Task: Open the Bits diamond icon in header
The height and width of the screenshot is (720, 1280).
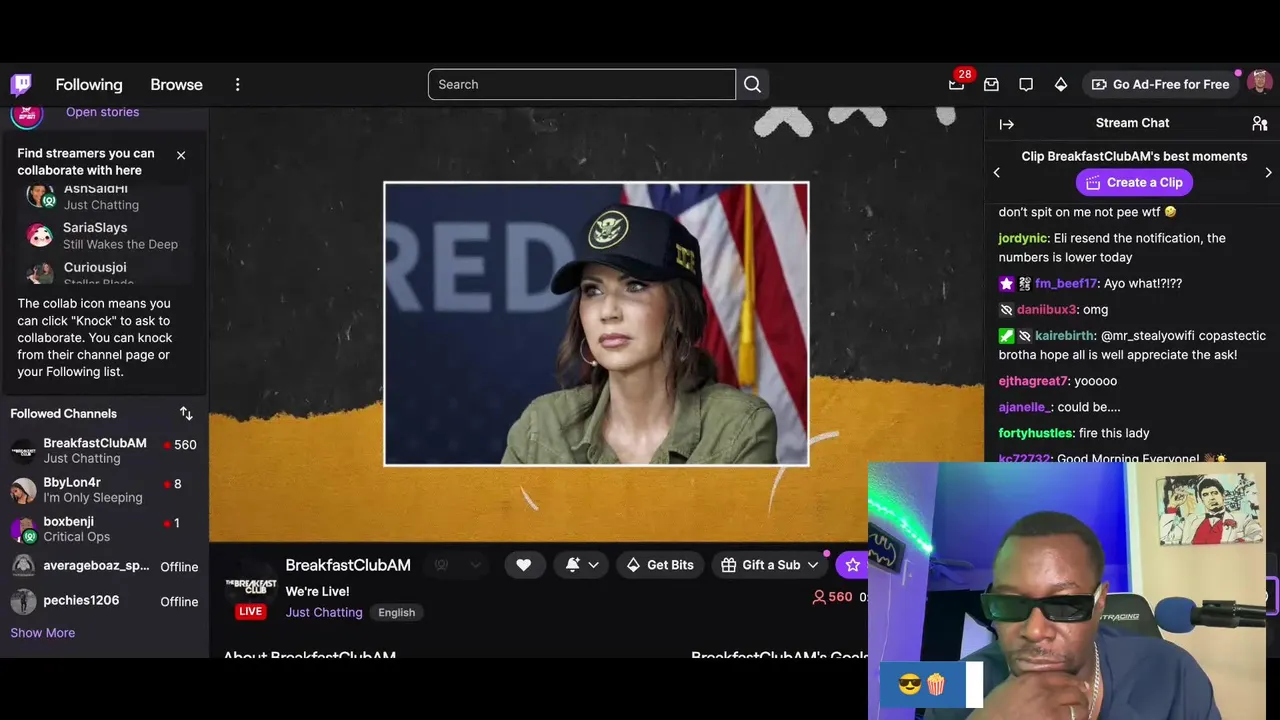Action: pyautogui.click(x=1060, y=85)
